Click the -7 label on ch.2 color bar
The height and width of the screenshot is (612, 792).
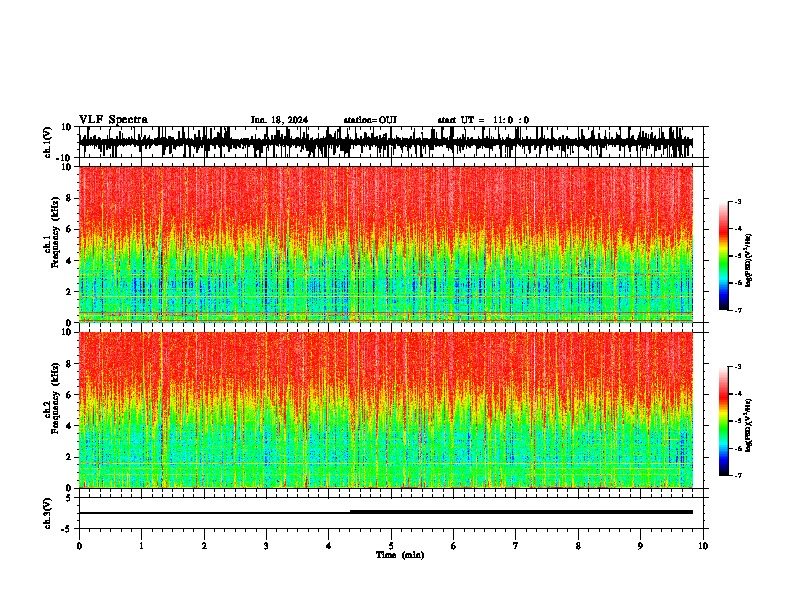coord(737,476)
